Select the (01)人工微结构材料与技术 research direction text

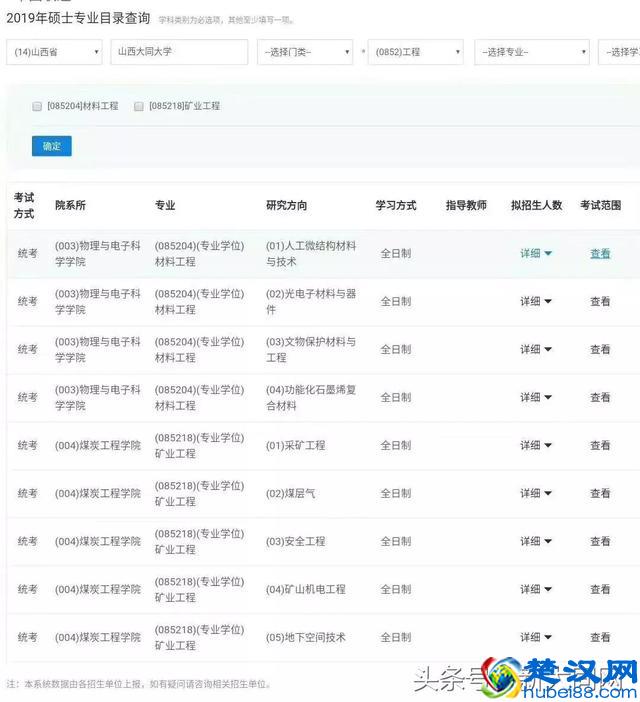(311, 253)
